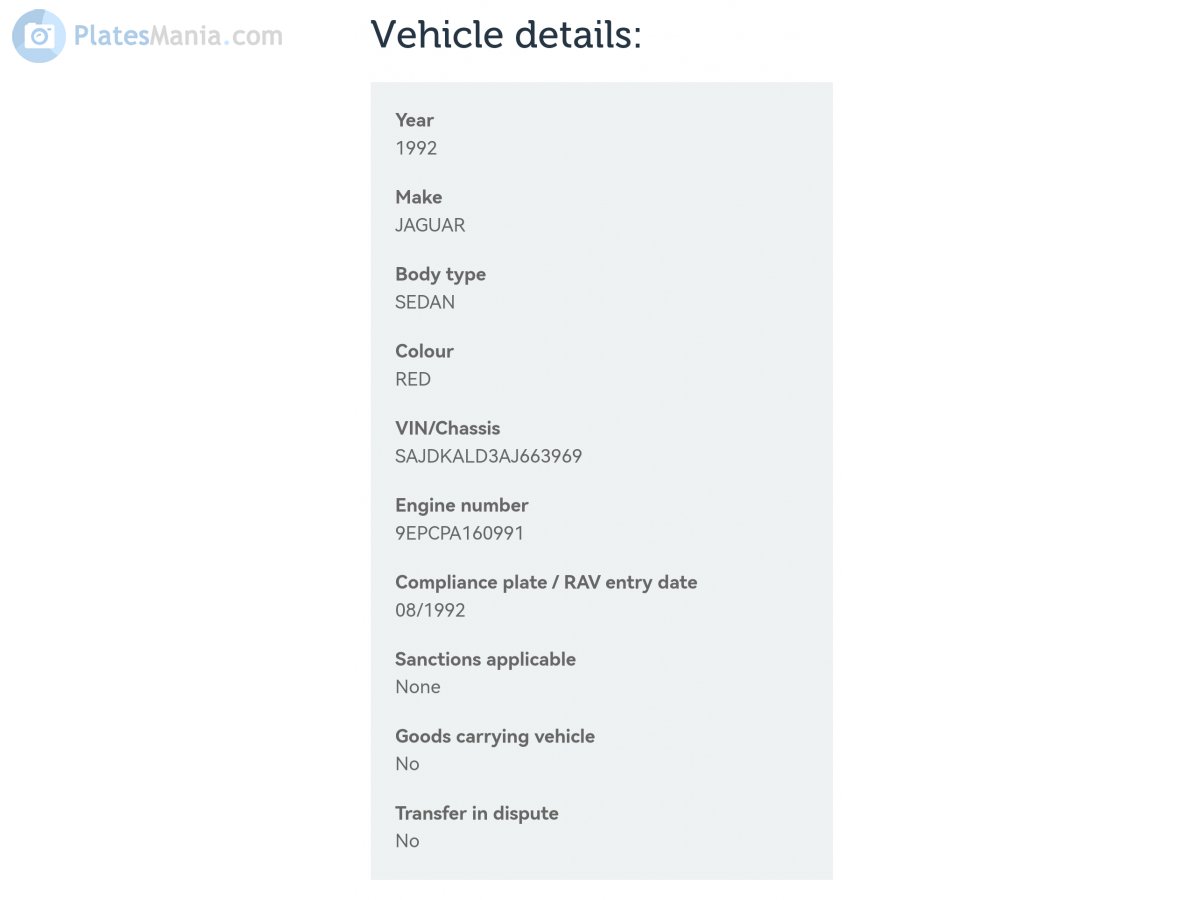1200x900 pixels.
Task: Click the Engine number label
Action: coord(461,505)
